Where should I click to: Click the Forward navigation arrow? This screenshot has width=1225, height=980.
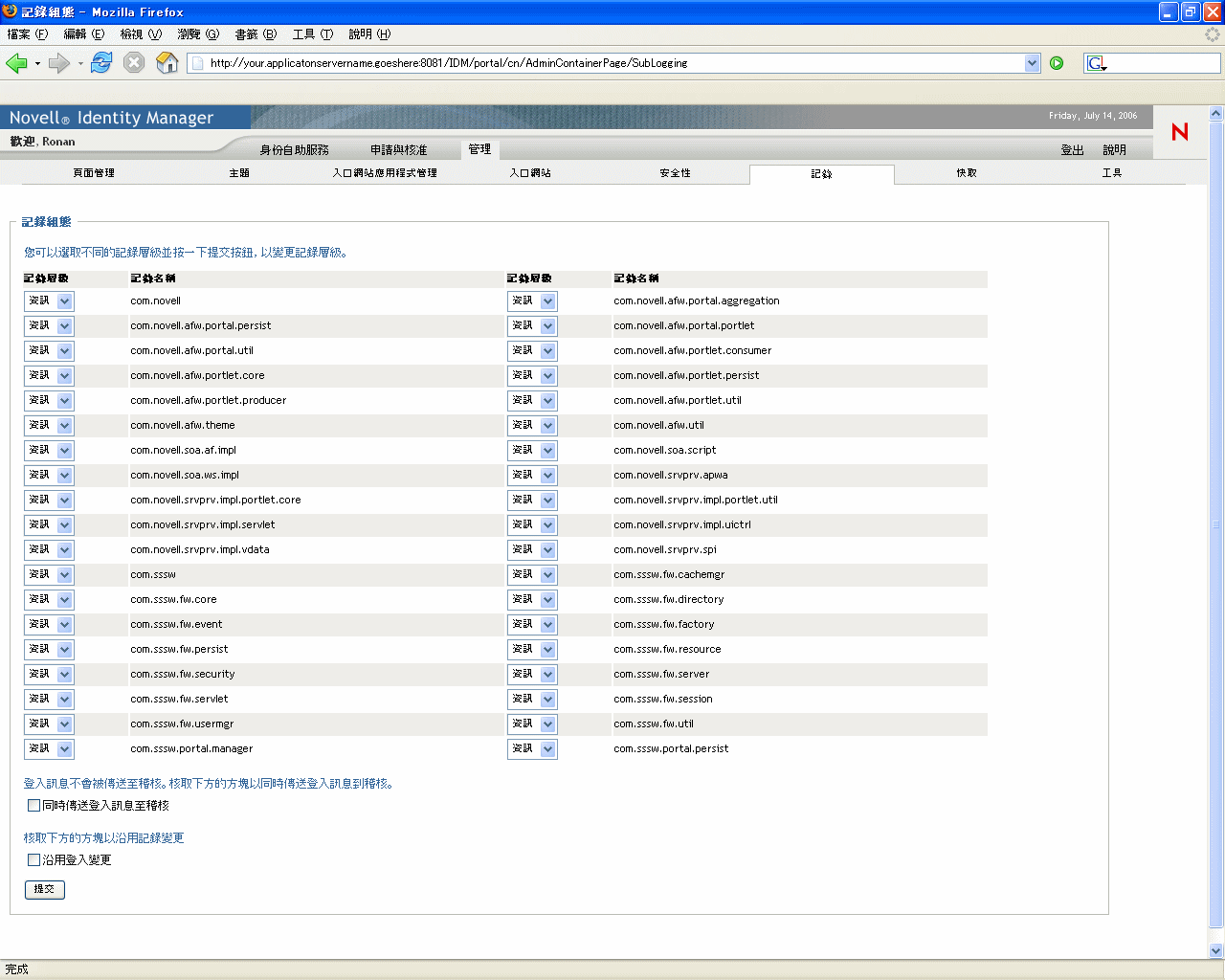[x=58, y=63]
